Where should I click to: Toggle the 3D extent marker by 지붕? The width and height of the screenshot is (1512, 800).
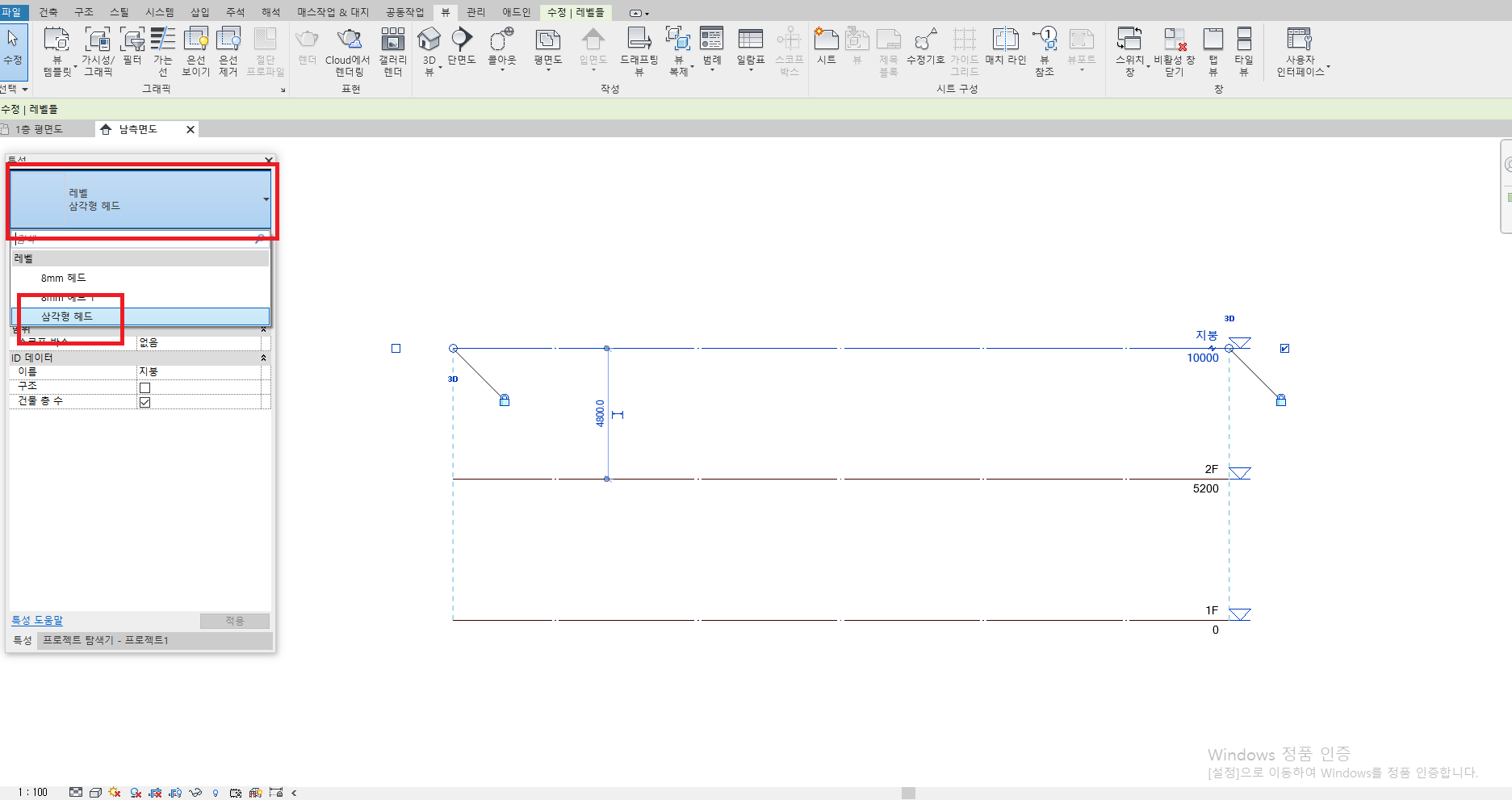[x=1229, y=318]
